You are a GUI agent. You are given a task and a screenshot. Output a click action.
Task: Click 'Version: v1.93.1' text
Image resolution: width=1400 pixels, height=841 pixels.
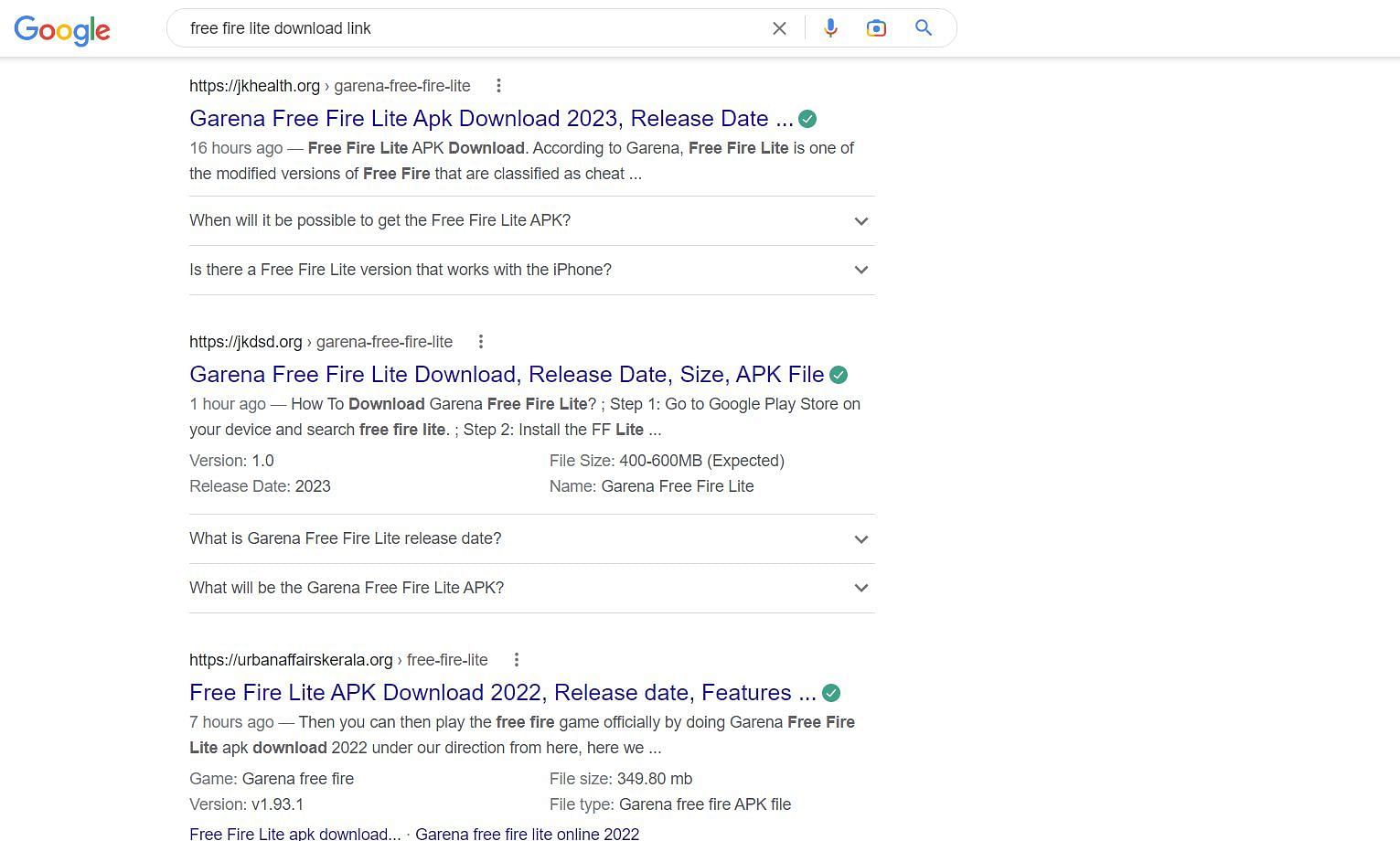tap(246, 804)
